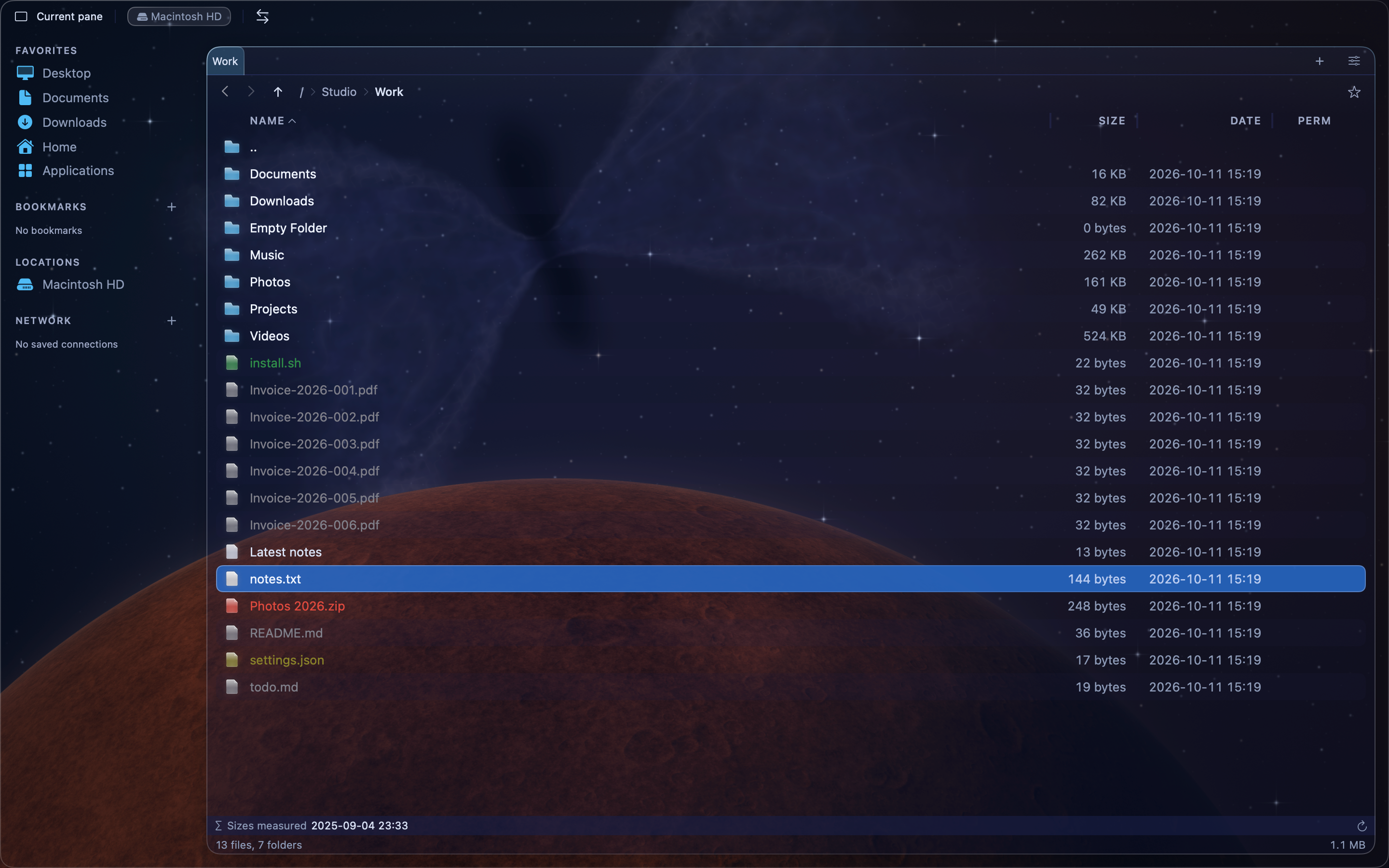This screenshot has height=868, width=1389.
Task: Add a new tab with plus icon
Action: coord(1320,61)
